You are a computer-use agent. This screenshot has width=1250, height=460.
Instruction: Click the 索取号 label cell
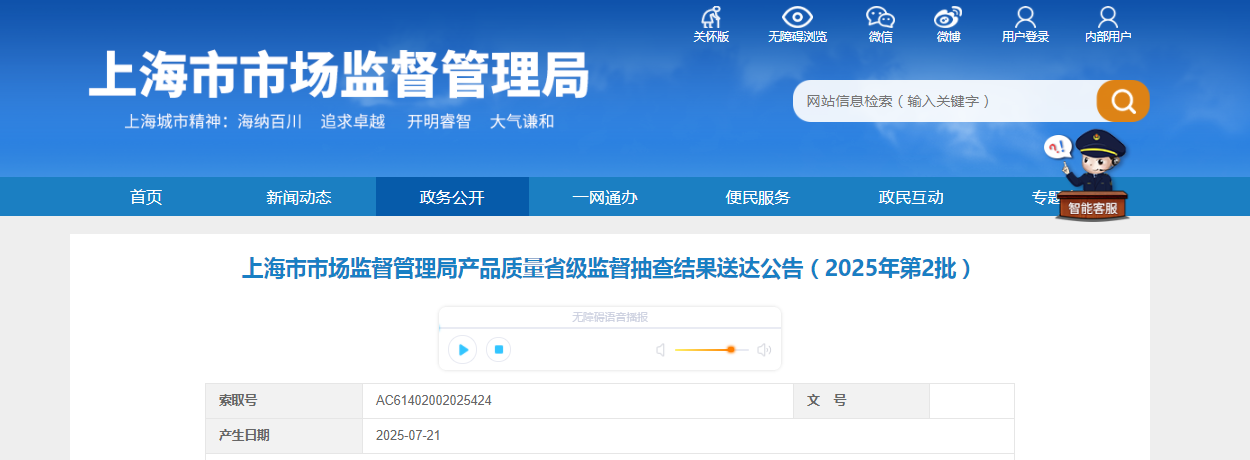pyautogui.click(x=284, y=401)
